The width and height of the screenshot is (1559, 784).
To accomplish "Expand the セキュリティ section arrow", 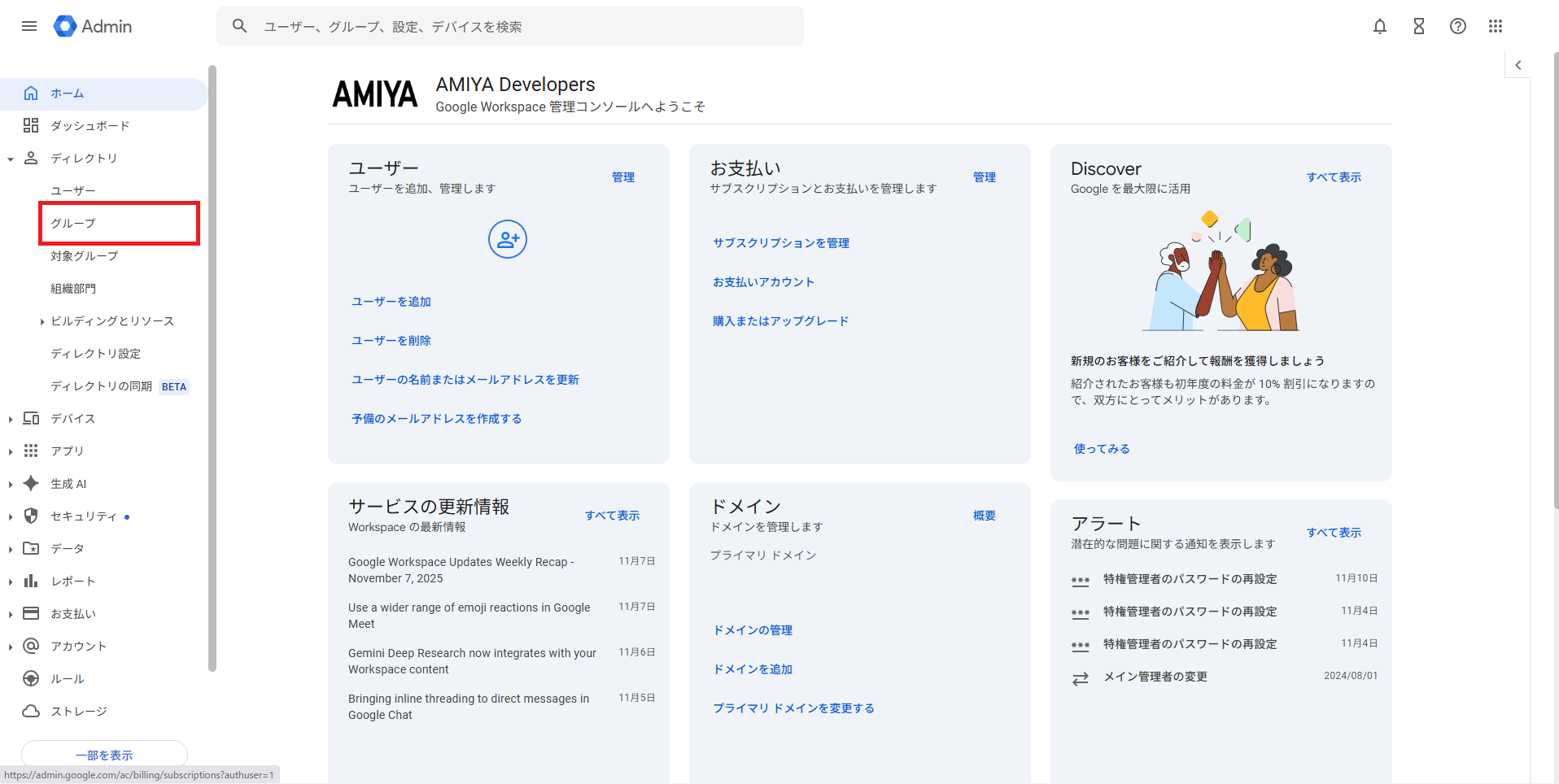I will coord(11,517).
